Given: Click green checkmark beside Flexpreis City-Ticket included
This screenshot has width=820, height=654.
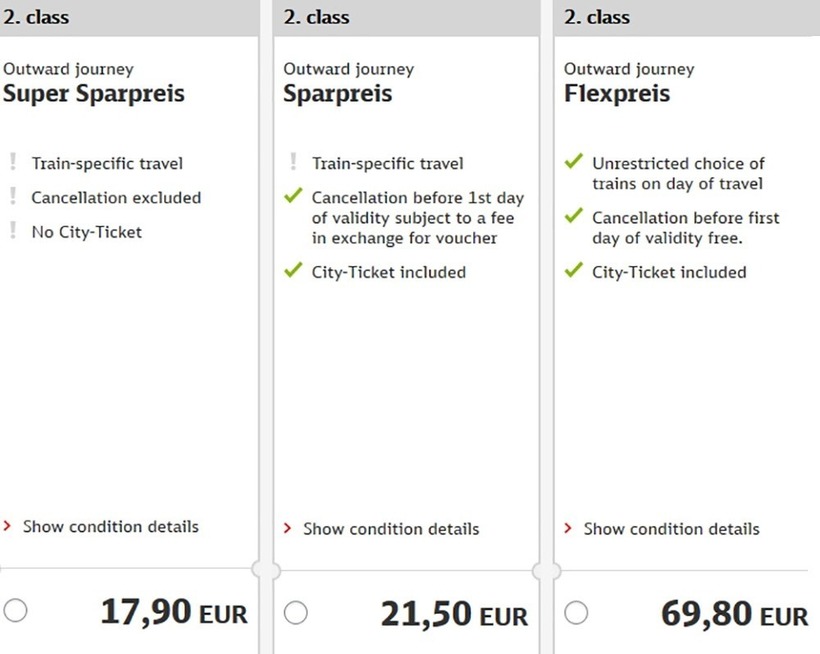Looking at the screenshot, I should [x=573, y=271].
